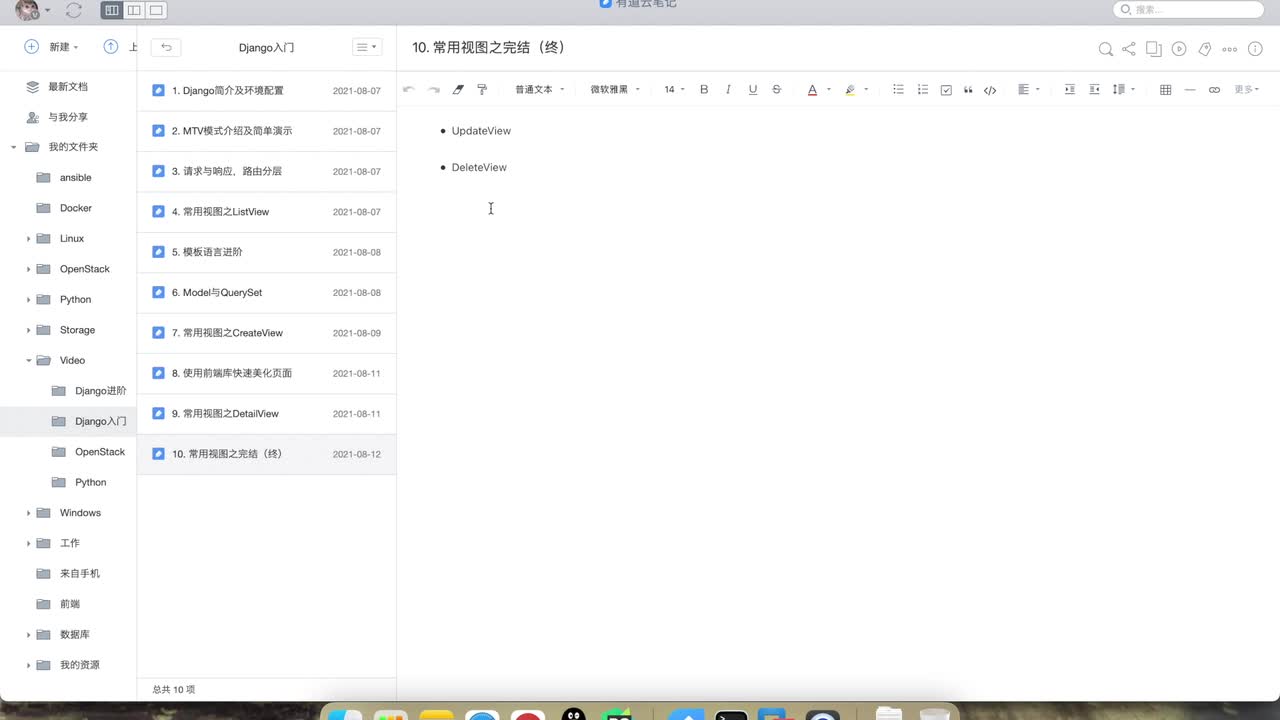This screenshot has height=720, width=1280.
Task: Open the 前端 folder
Action: (68, 604)
